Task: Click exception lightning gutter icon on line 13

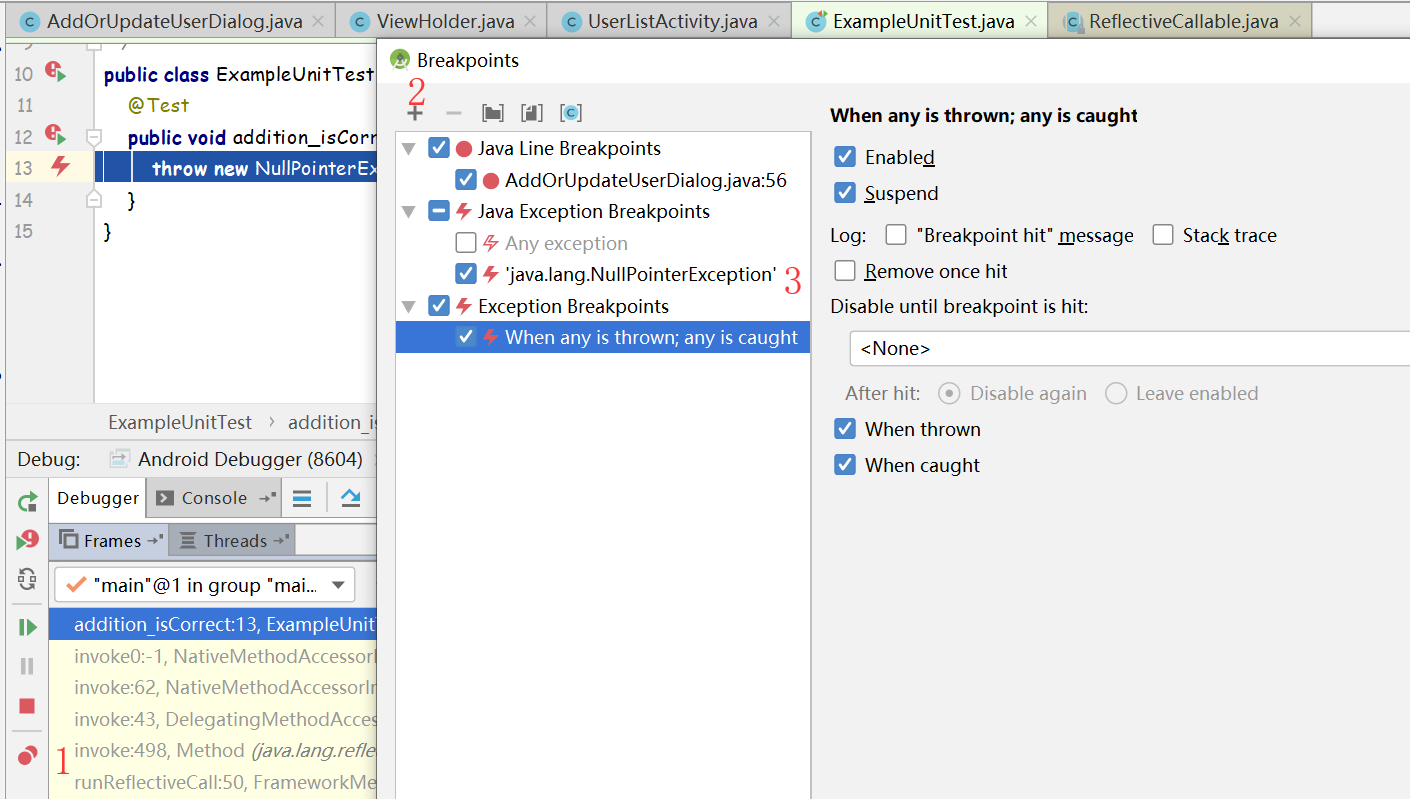Action: 60,167
